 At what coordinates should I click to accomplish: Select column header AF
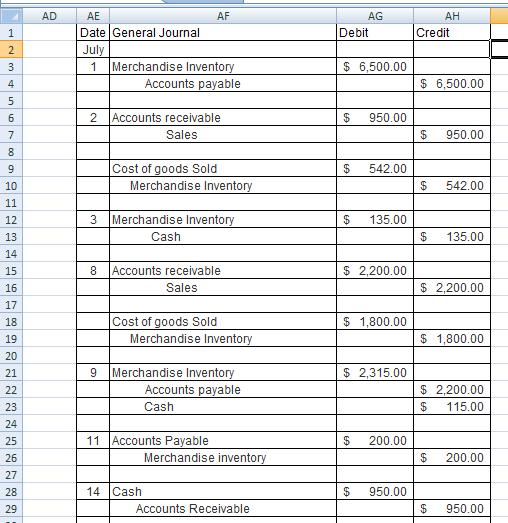[x=223, y=16]
